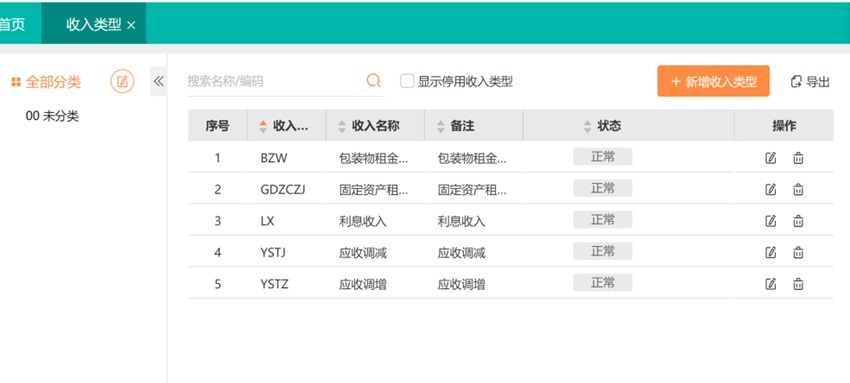The height and width of the screenshot is (383, 850).
Task: Click the 导出 export button
Action: coord(810,82)
